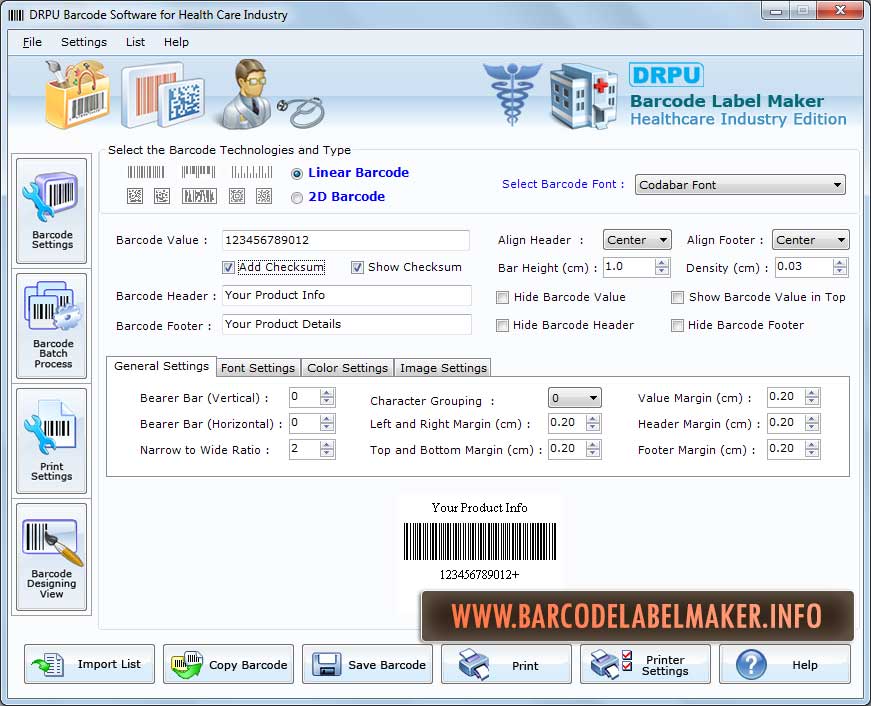Increase Bearer Bar Vertical value
871x706 pixels.
pyautogui.click(x=327, y=393)
